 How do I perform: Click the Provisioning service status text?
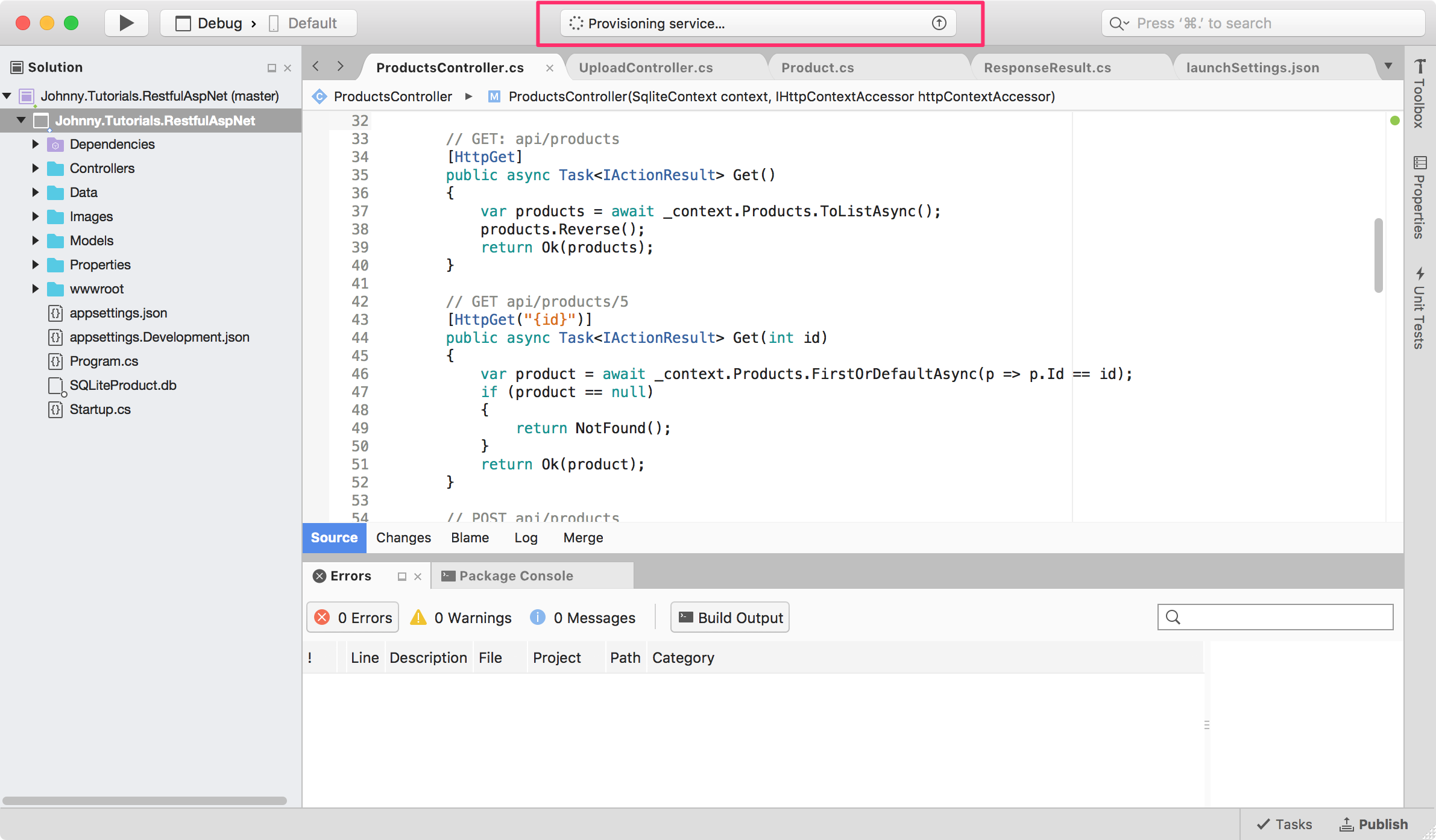pyautogui.click(x=656, y=24)
